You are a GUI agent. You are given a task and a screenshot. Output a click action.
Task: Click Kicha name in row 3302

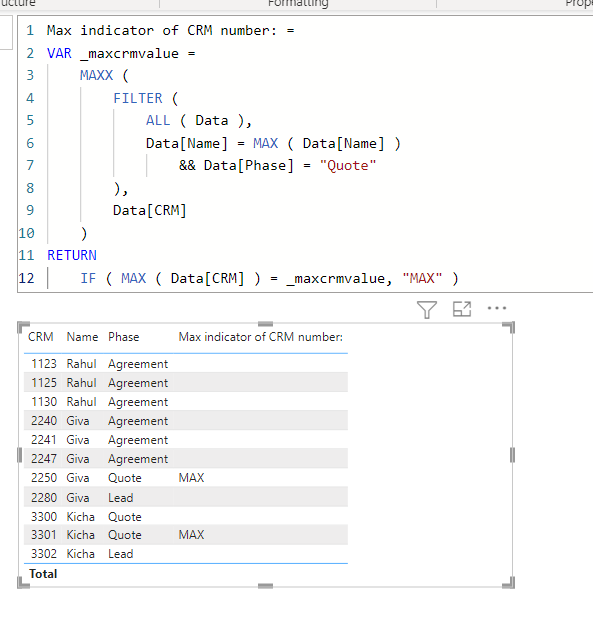pyautogui.click(x=81, y=553)
